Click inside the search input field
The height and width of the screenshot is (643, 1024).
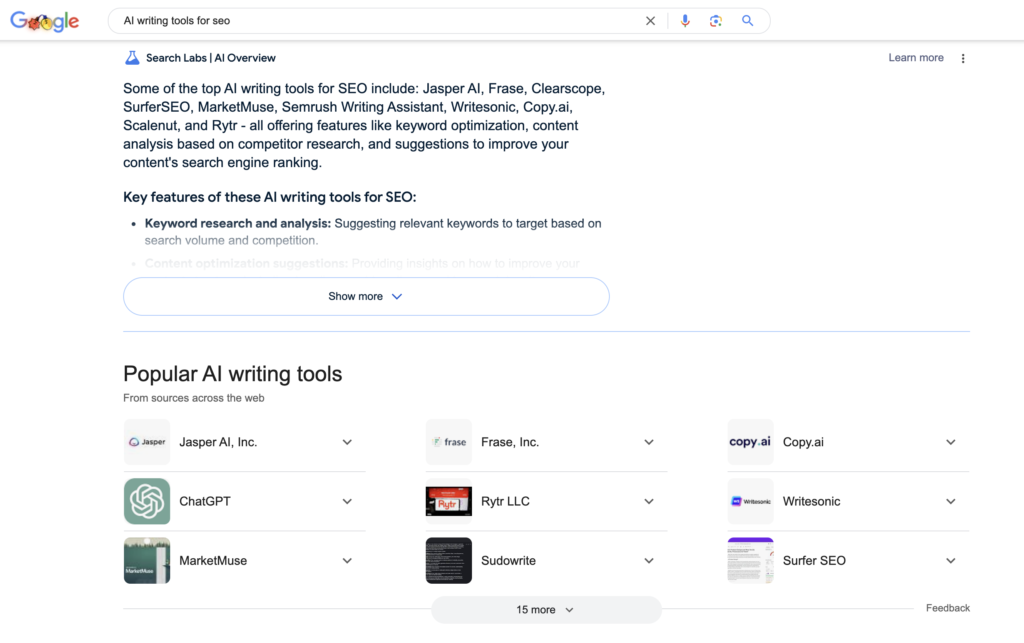(300, 20)
